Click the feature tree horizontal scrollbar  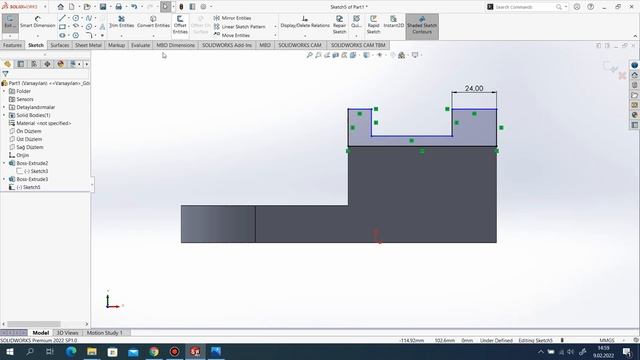click(34, 324)
